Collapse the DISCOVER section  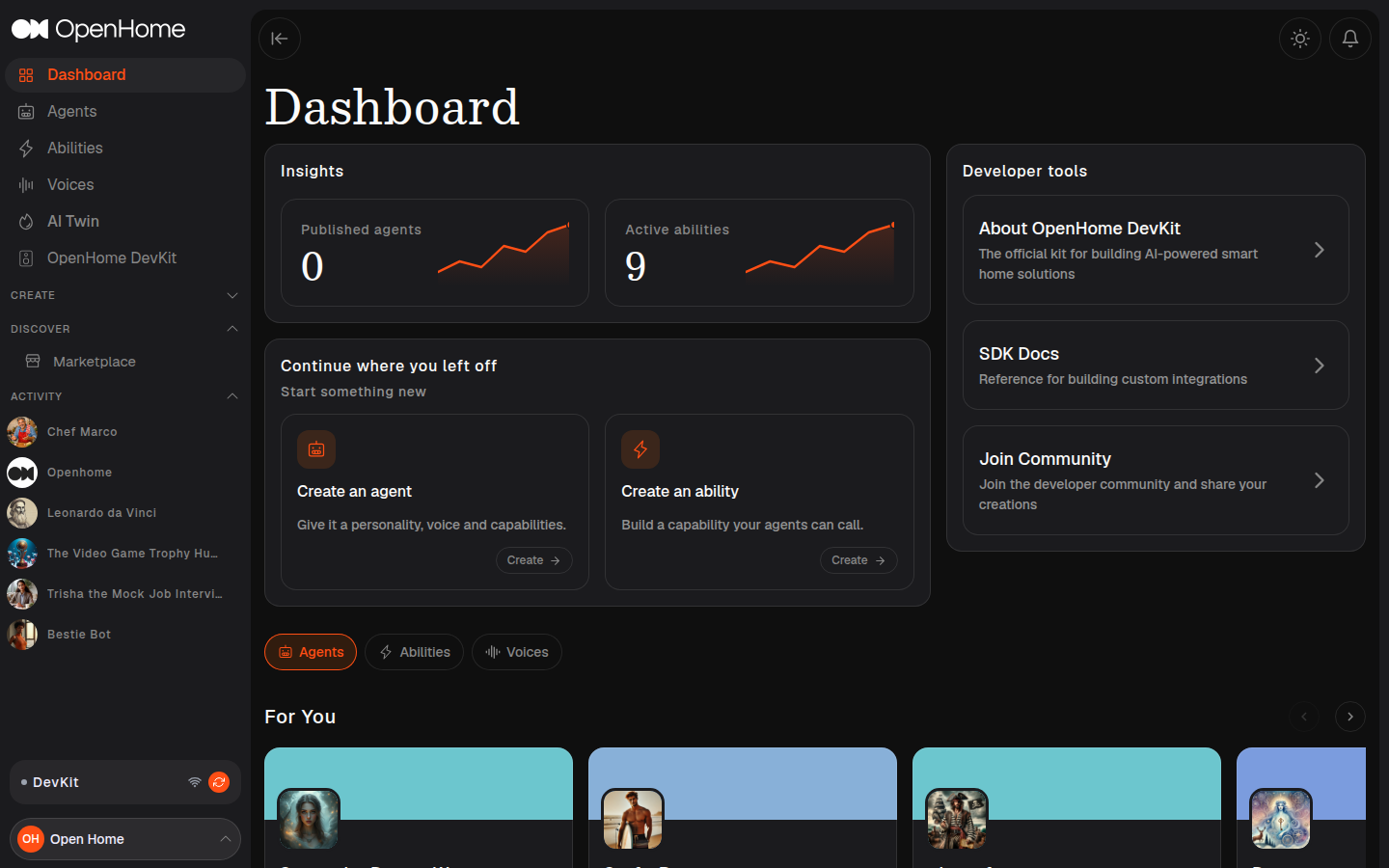click(125, 329)
